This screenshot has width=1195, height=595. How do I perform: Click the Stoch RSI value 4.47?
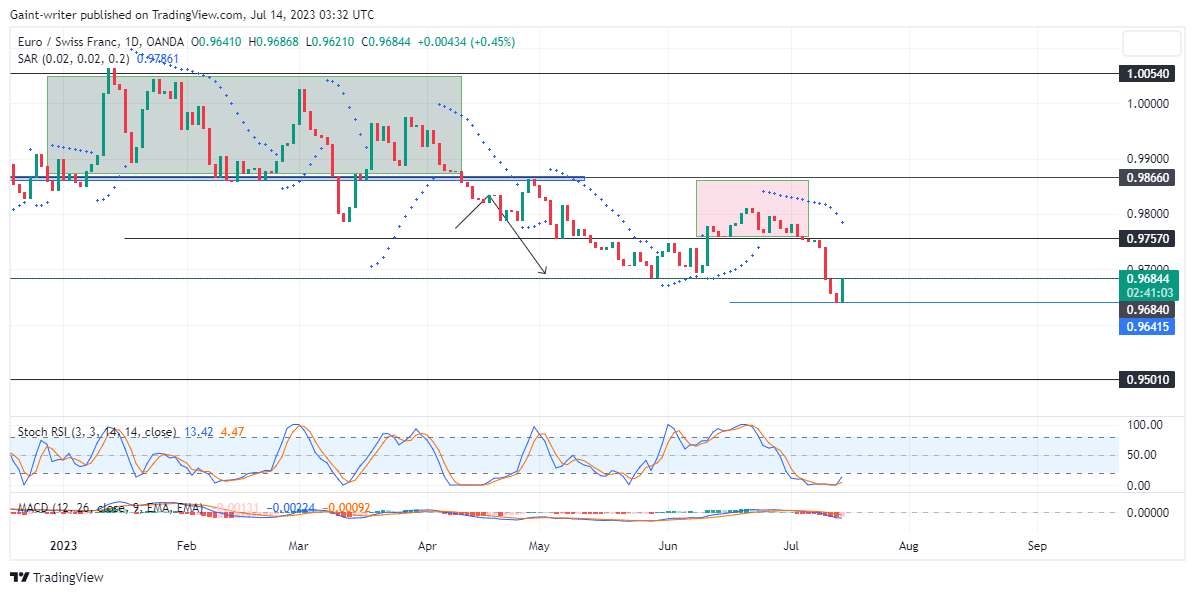(232, 432)
